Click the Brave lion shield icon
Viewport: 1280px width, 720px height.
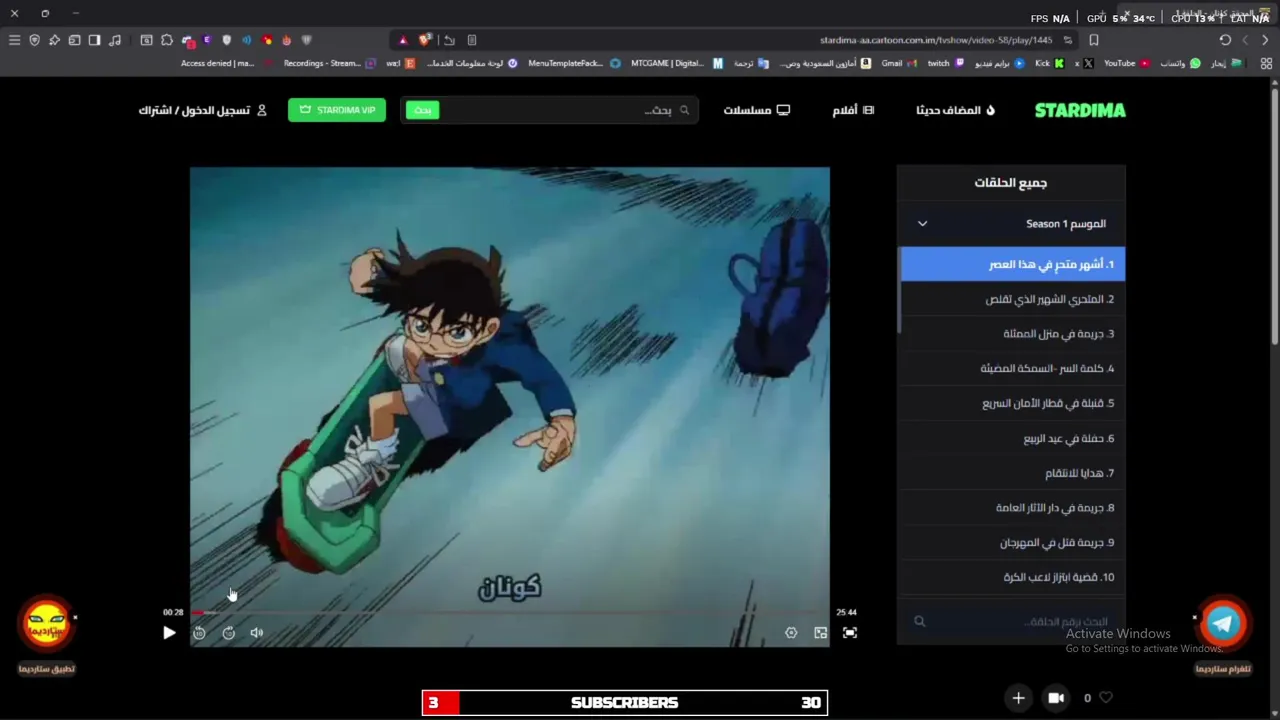point(425,40)
